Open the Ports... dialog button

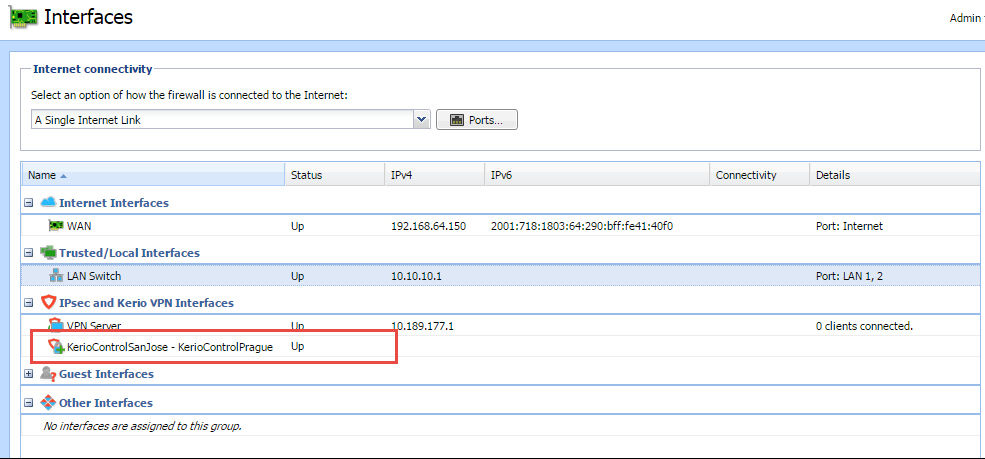[477, 119]
